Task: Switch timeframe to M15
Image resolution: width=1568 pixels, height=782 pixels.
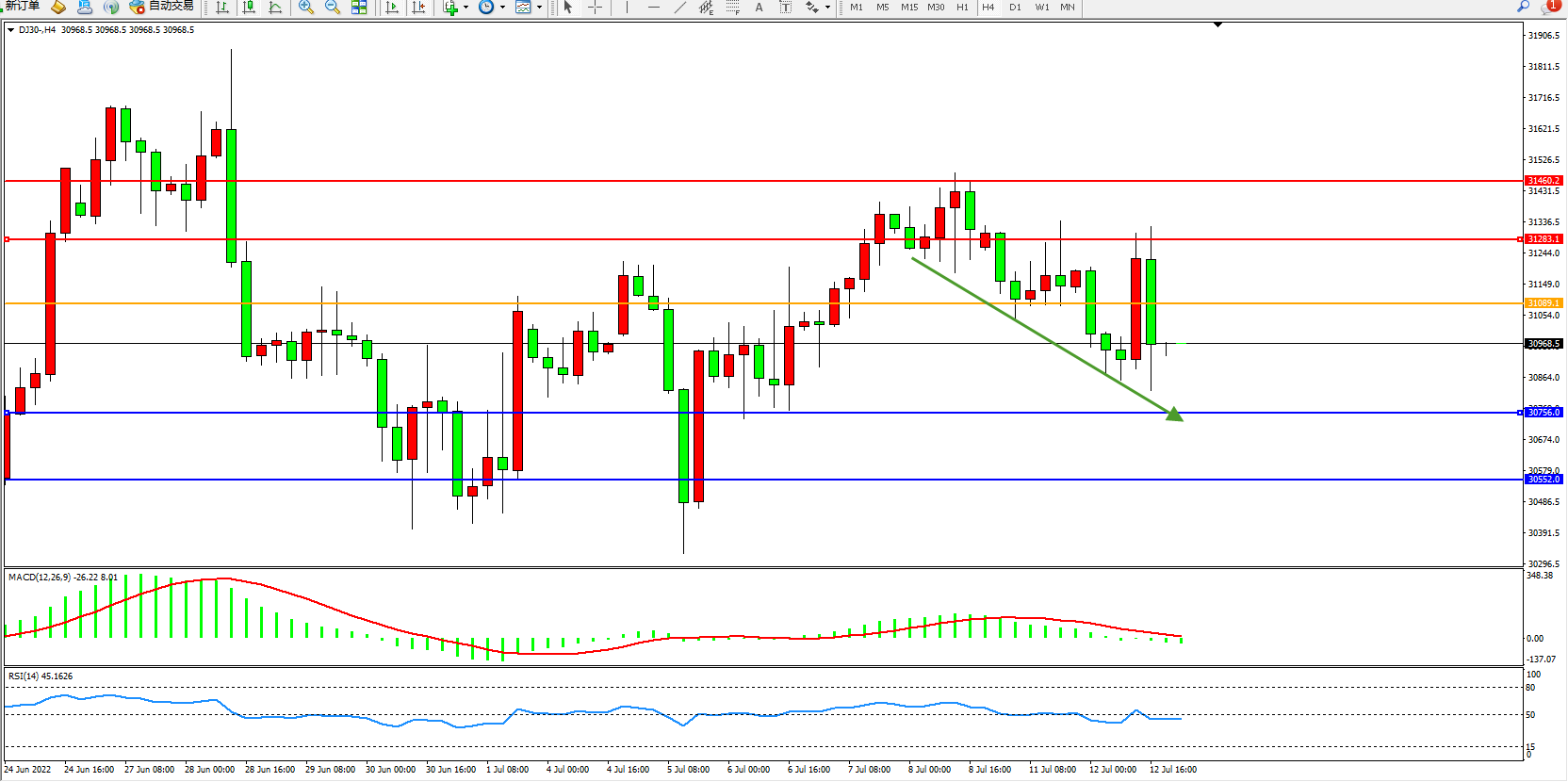Action: (x=909, y=8)
